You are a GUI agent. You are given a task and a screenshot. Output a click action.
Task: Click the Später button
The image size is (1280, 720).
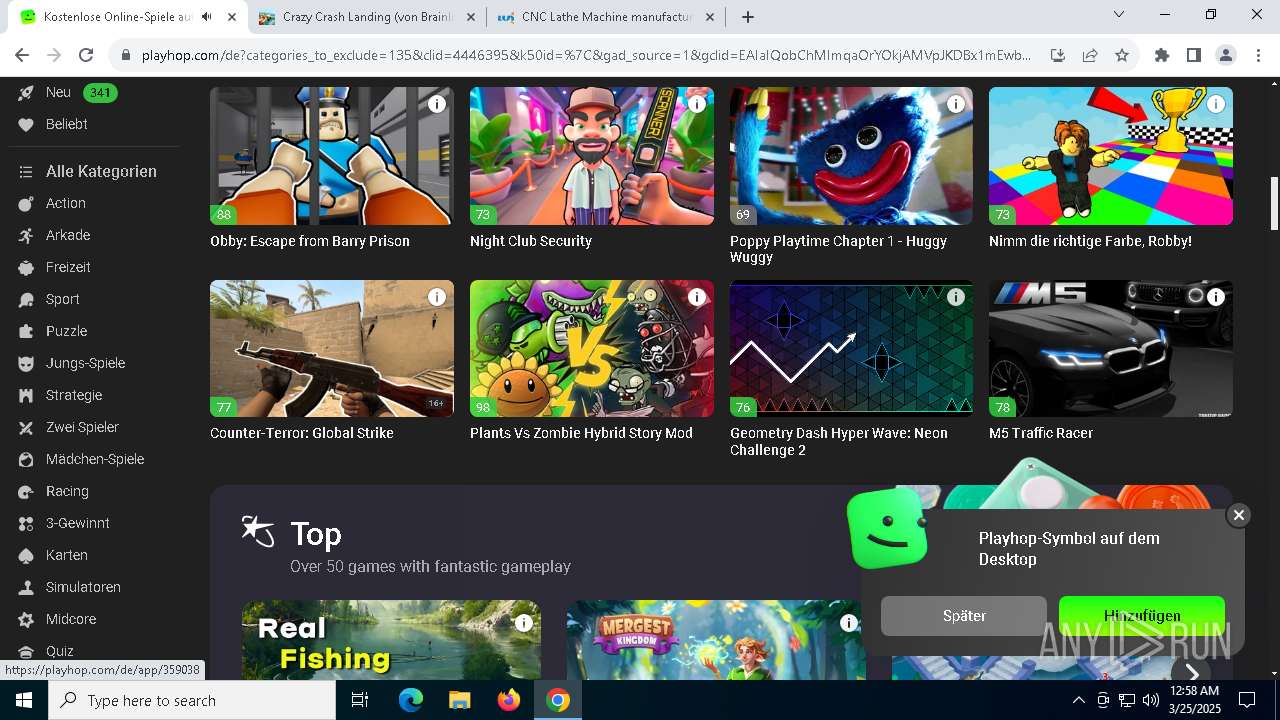964,616
